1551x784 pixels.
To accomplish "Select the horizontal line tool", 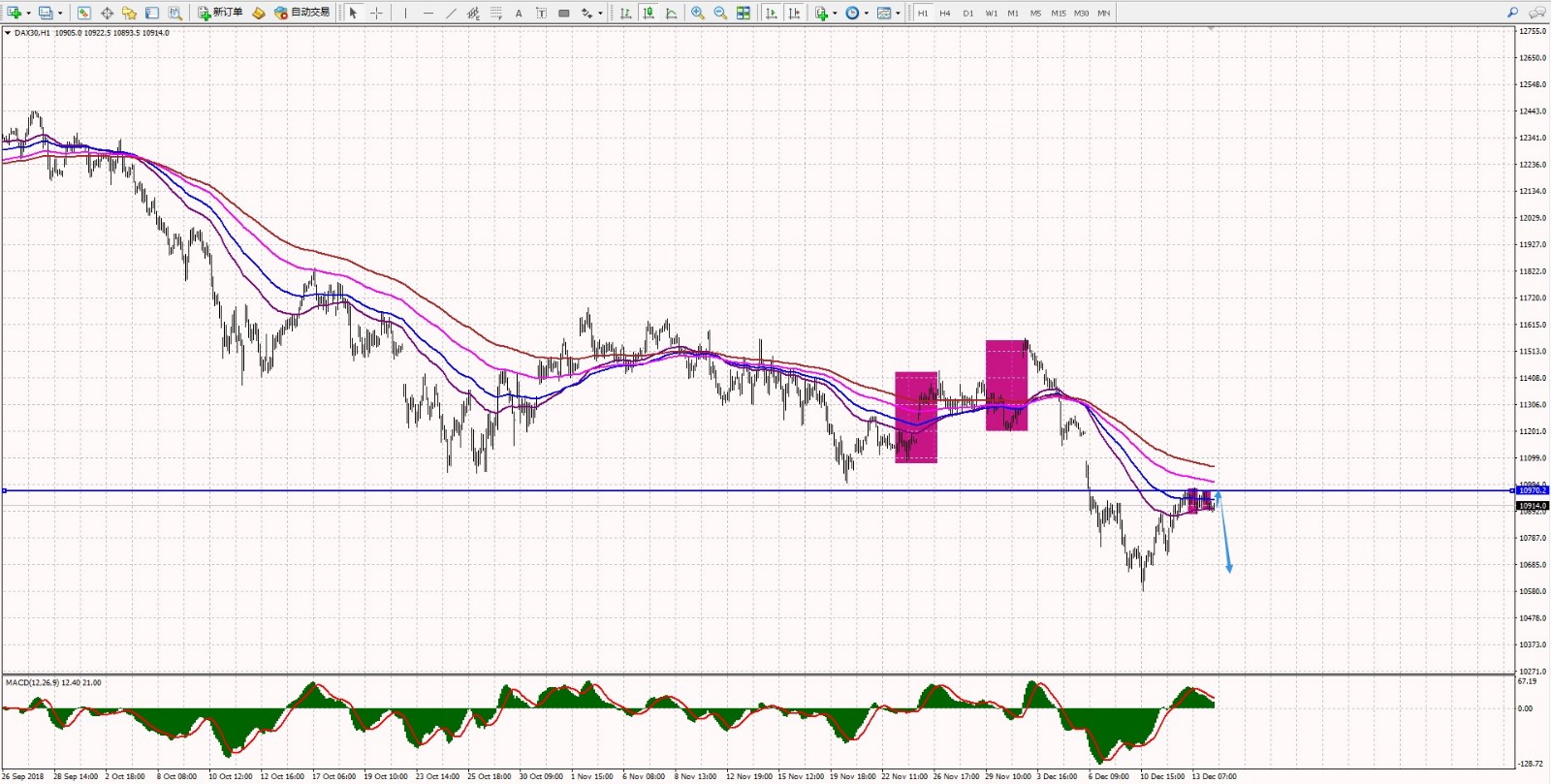I will tap(427, 13).
